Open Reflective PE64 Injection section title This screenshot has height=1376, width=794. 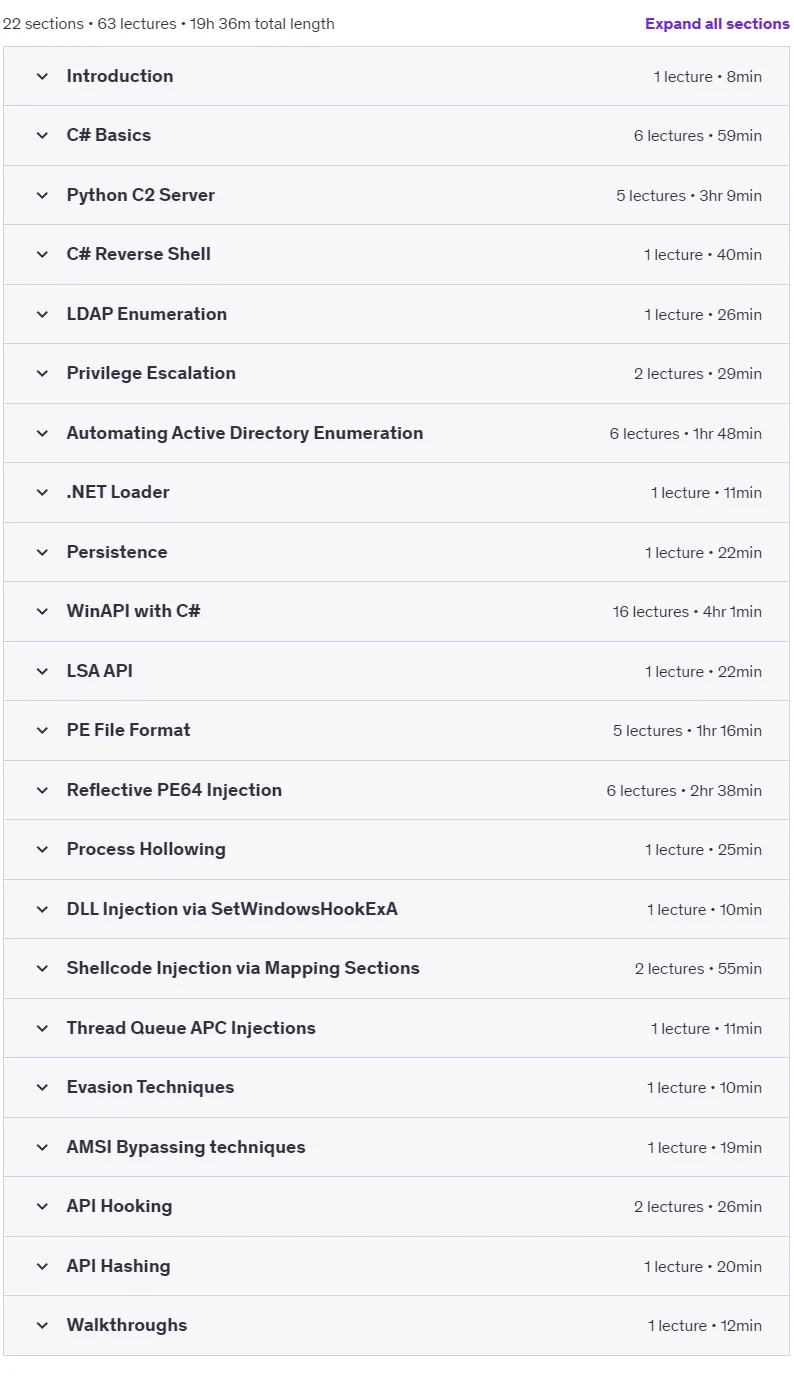tap(174, 790)
